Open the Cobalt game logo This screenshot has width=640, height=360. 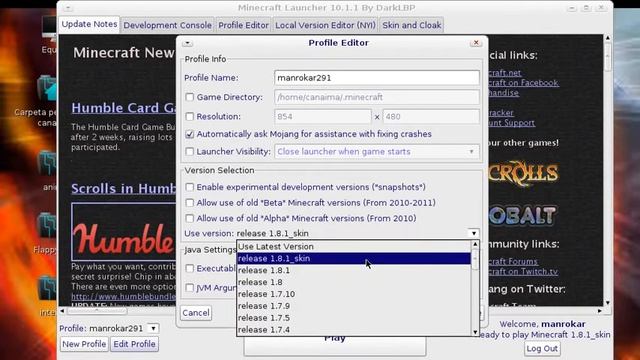522,215
